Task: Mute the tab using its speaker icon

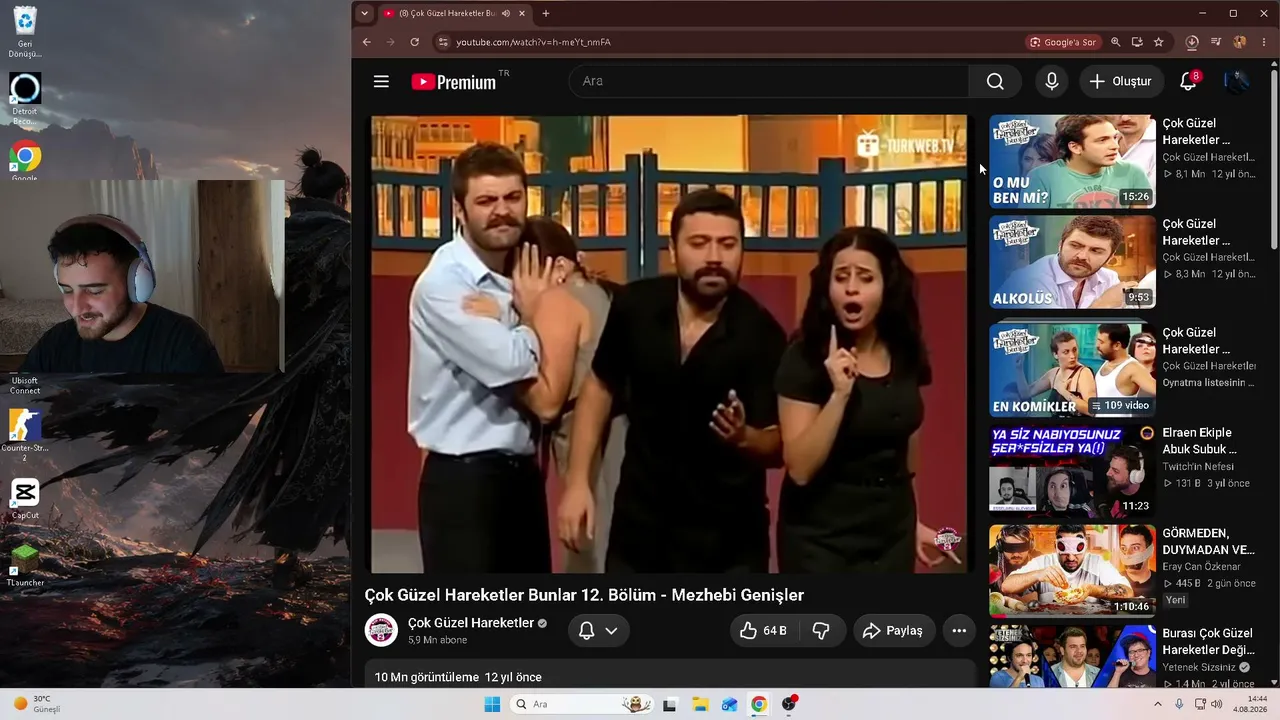Action: [x=506, y=13]
